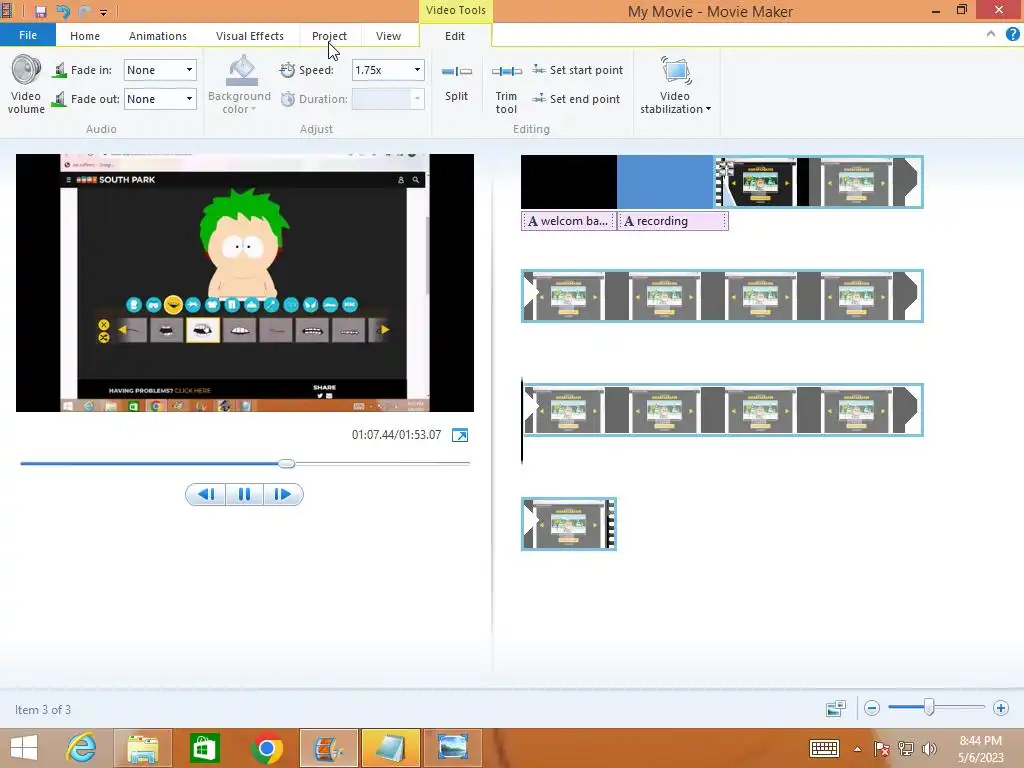Screen dimensions: 1024x768
Task: Switch to the Visual Effects tab
Action: click(249, 36)
